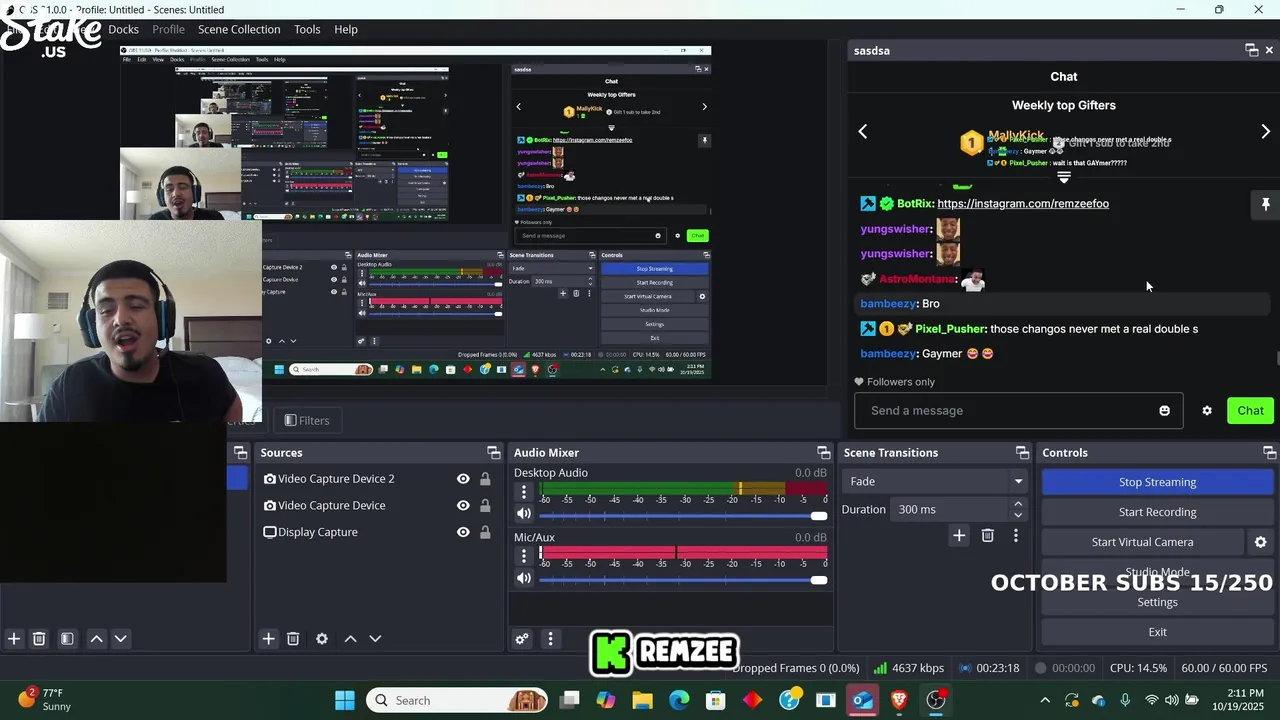
Task: Mute Desktop Audio speaker icon
Action: (523, 514)
